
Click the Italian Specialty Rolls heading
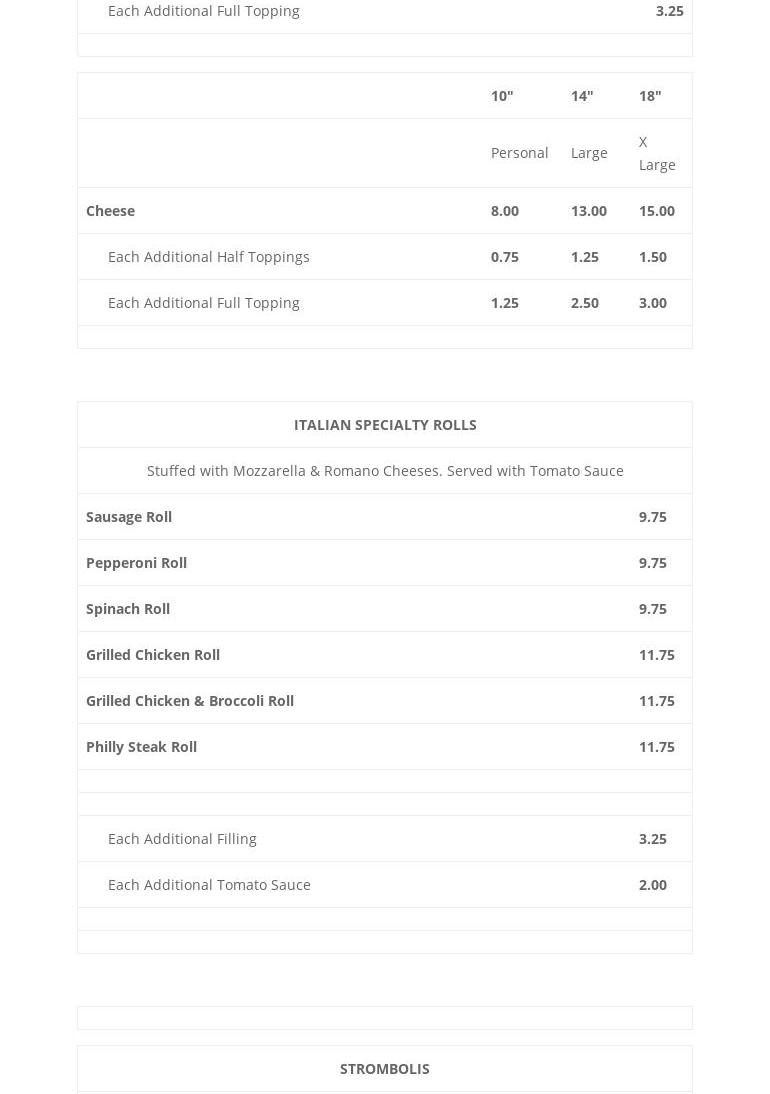click(x=385, y=424)
